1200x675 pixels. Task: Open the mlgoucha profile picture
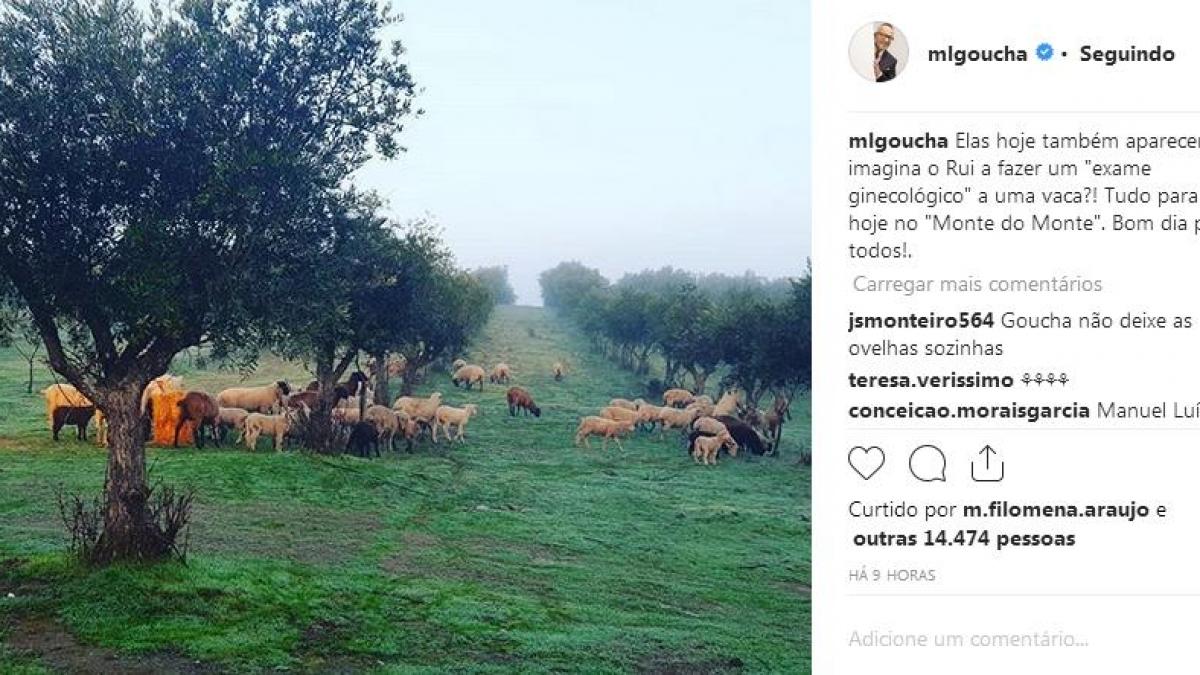[878, 52]
